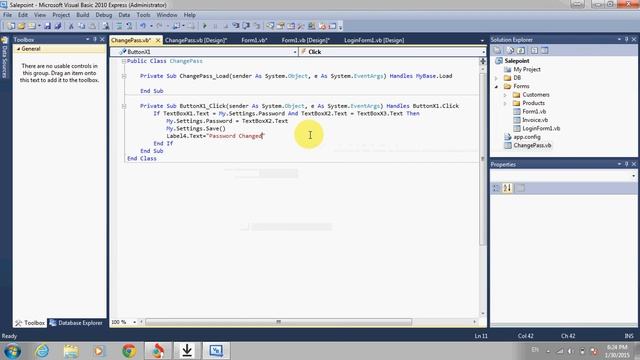The height and width of the screenshot is (360, 640).
Task: Open the Click method name dropdown
Action: point(483,52)
